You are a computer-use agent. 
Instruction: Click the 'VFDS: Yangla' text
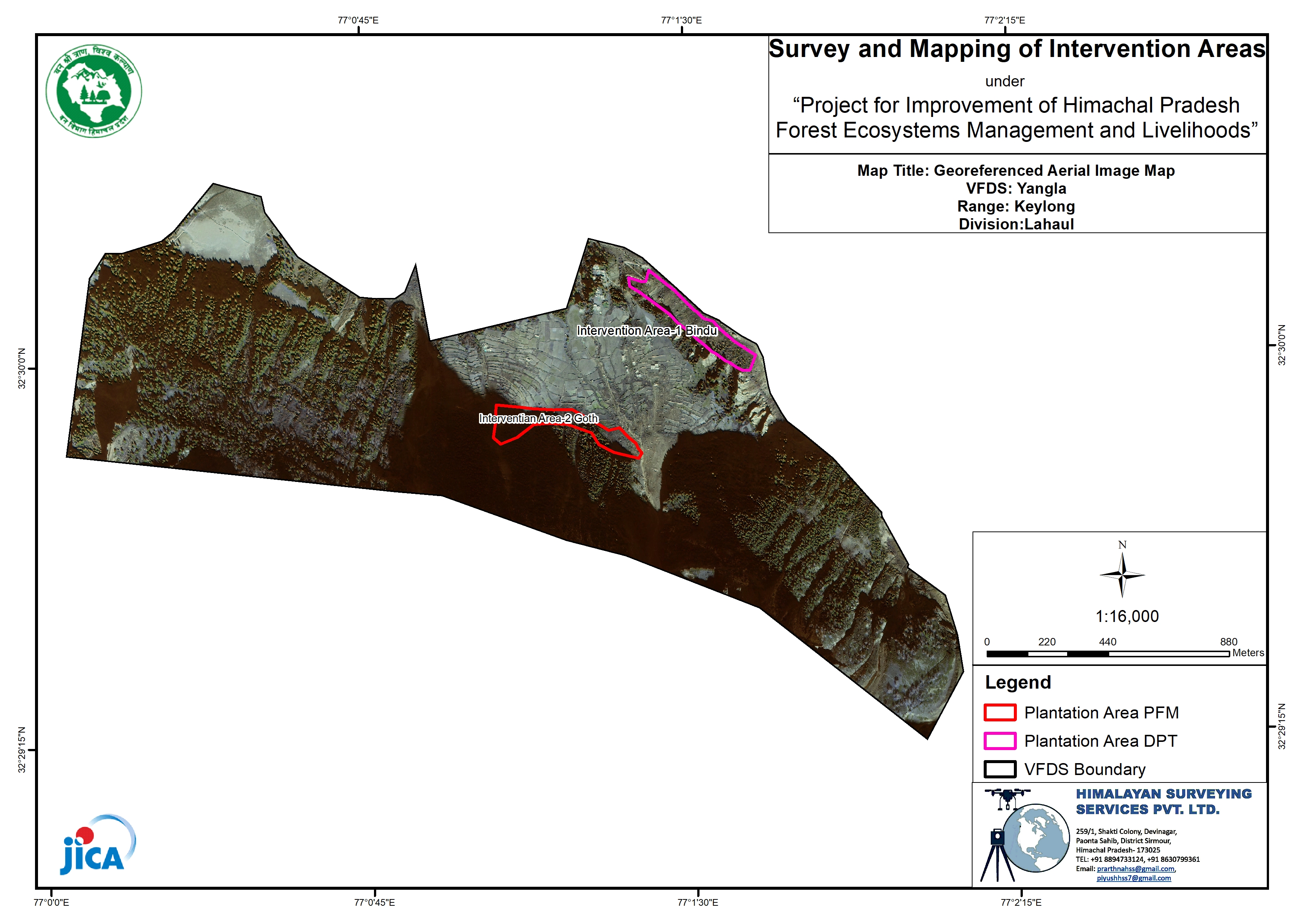[1016, 188]
